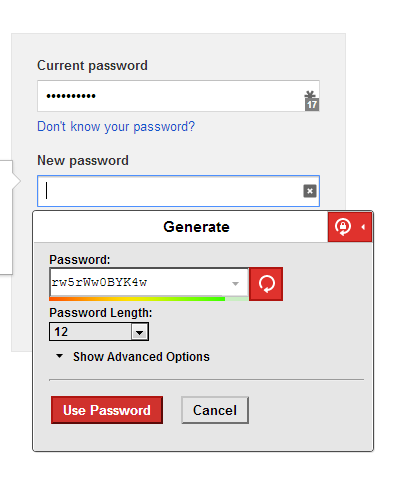Open the generated password history dropdown arrow
Screen dimensions: 403x483
[235, 284]
